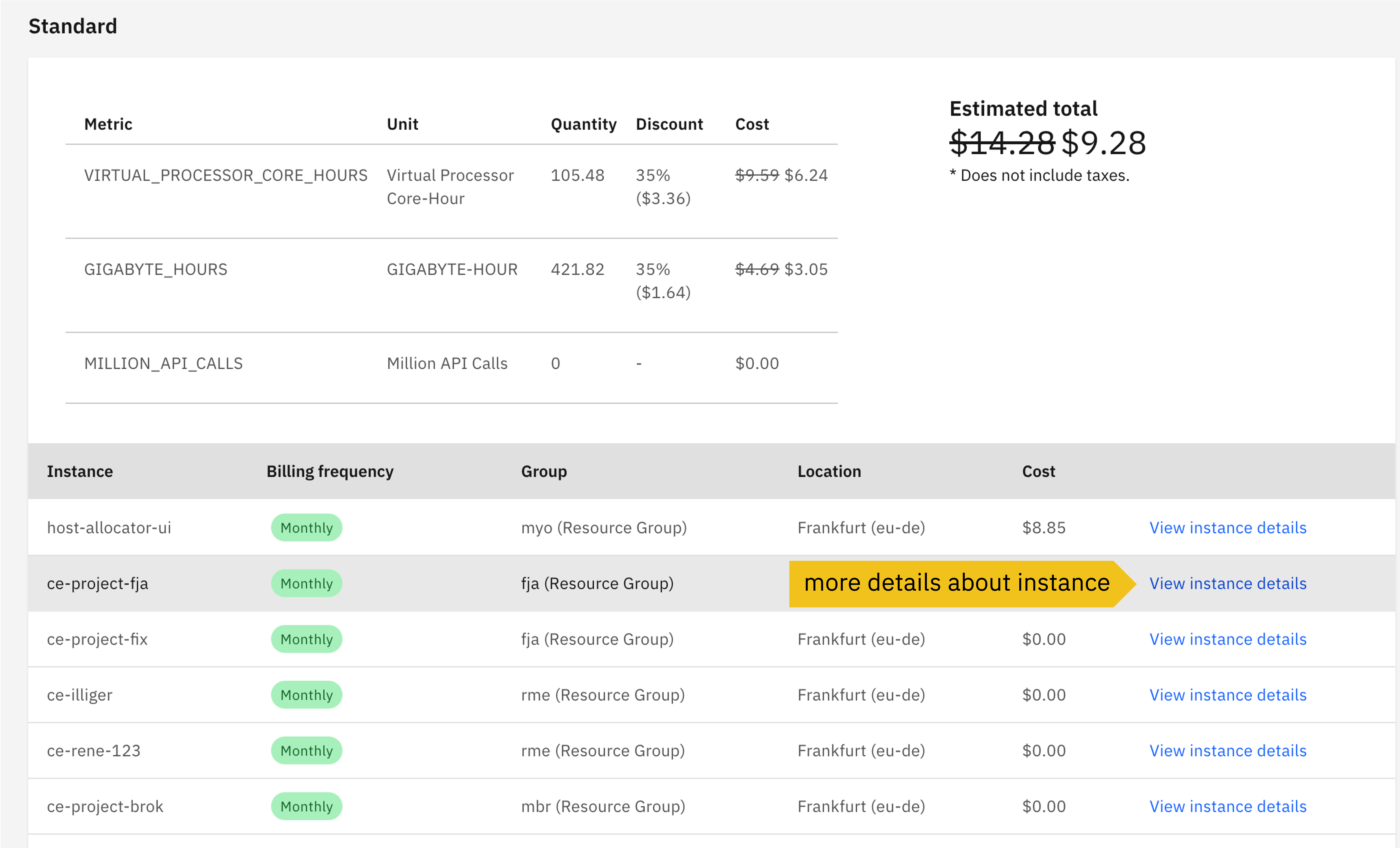Viewport: 1400px width, 848px height.
Task: Sort by the Cost column header
Action: pos(1039,471)
